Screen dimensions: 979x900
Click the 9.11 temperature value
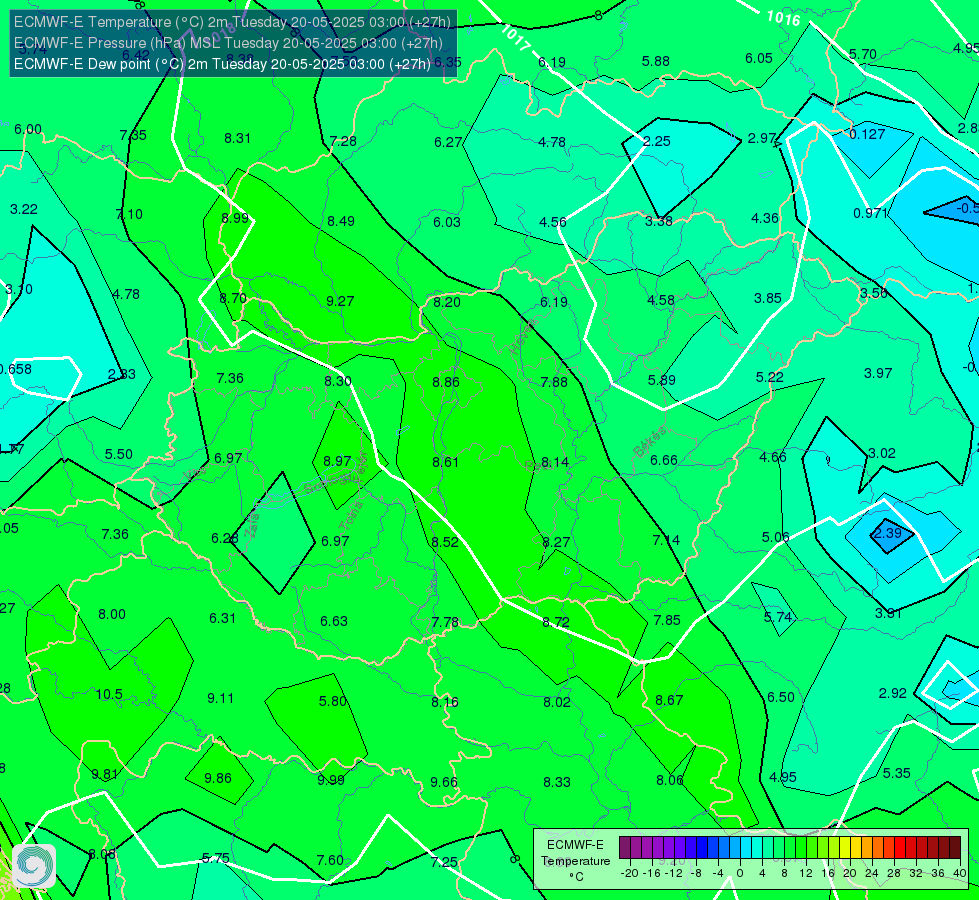(x=220, y=698)
